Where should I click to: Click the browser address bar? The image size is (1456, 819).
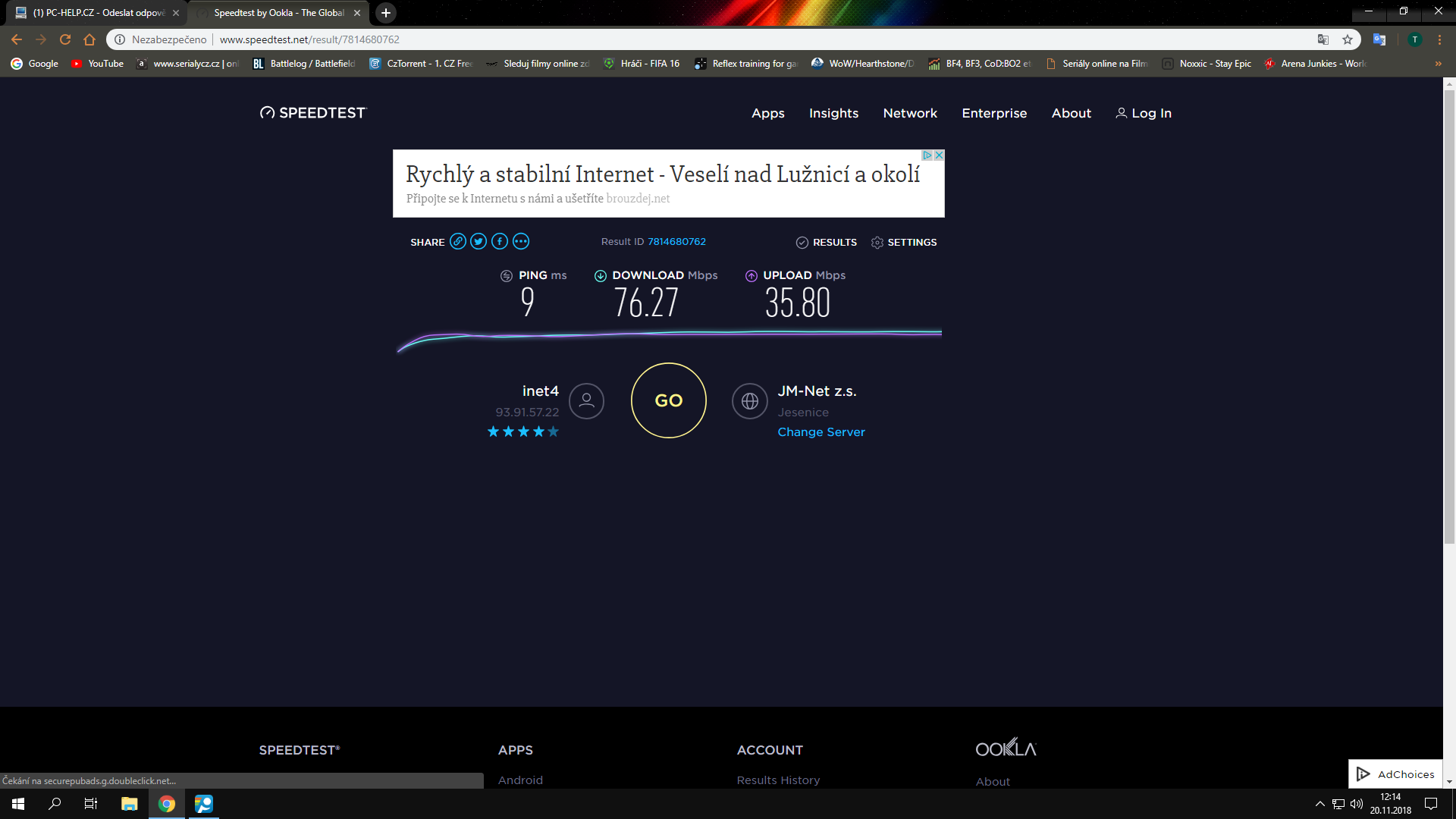pyautogui.click(x=682, y=39)
